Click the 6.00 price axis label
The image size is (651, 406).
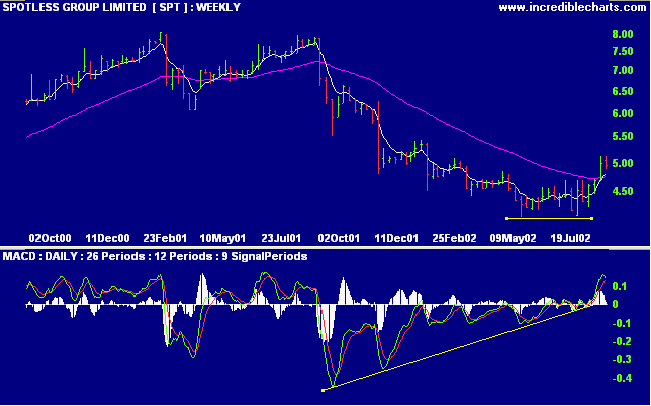pos(623,113)
